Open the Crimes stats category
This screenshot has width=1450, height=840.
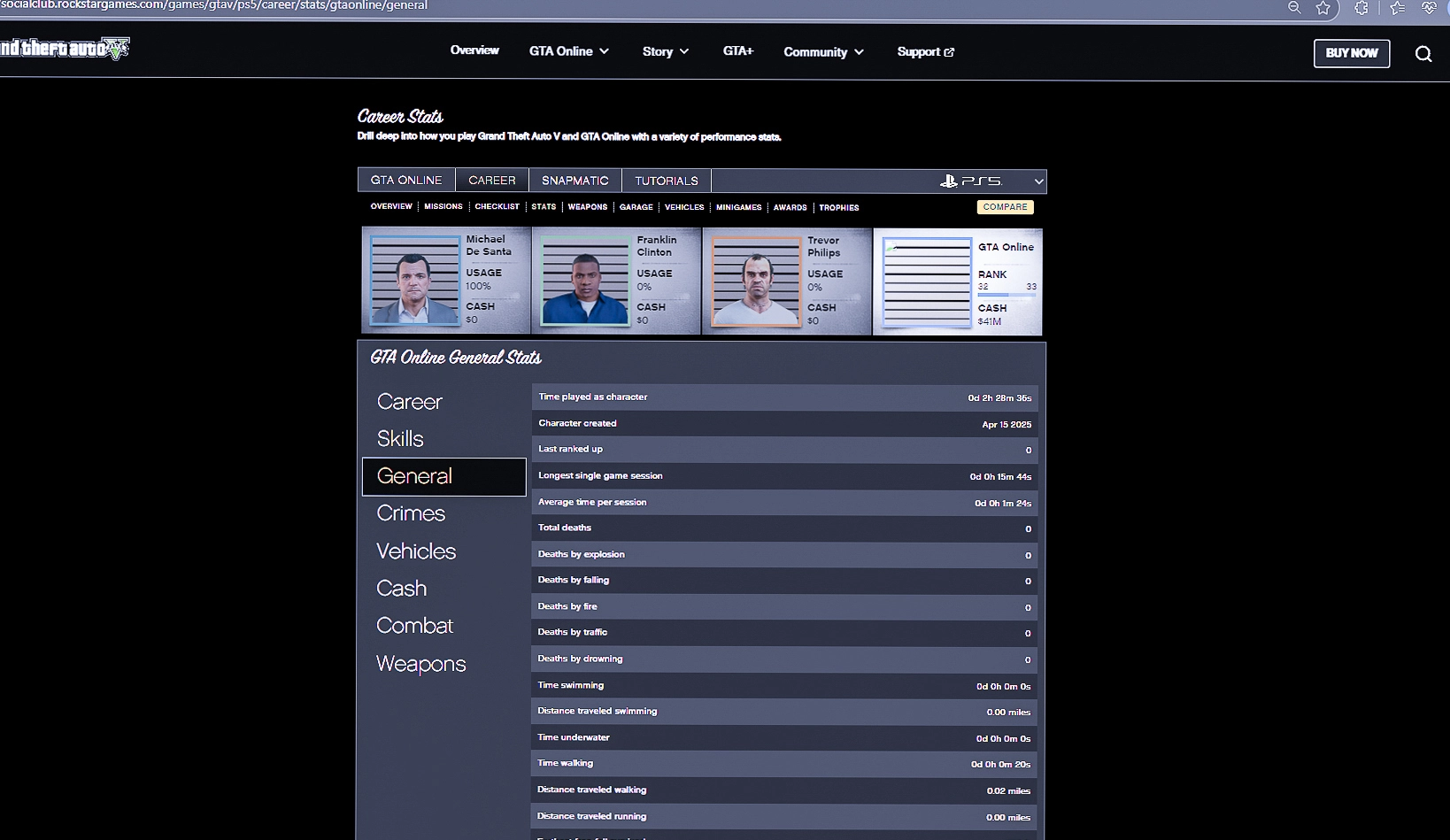411,513
